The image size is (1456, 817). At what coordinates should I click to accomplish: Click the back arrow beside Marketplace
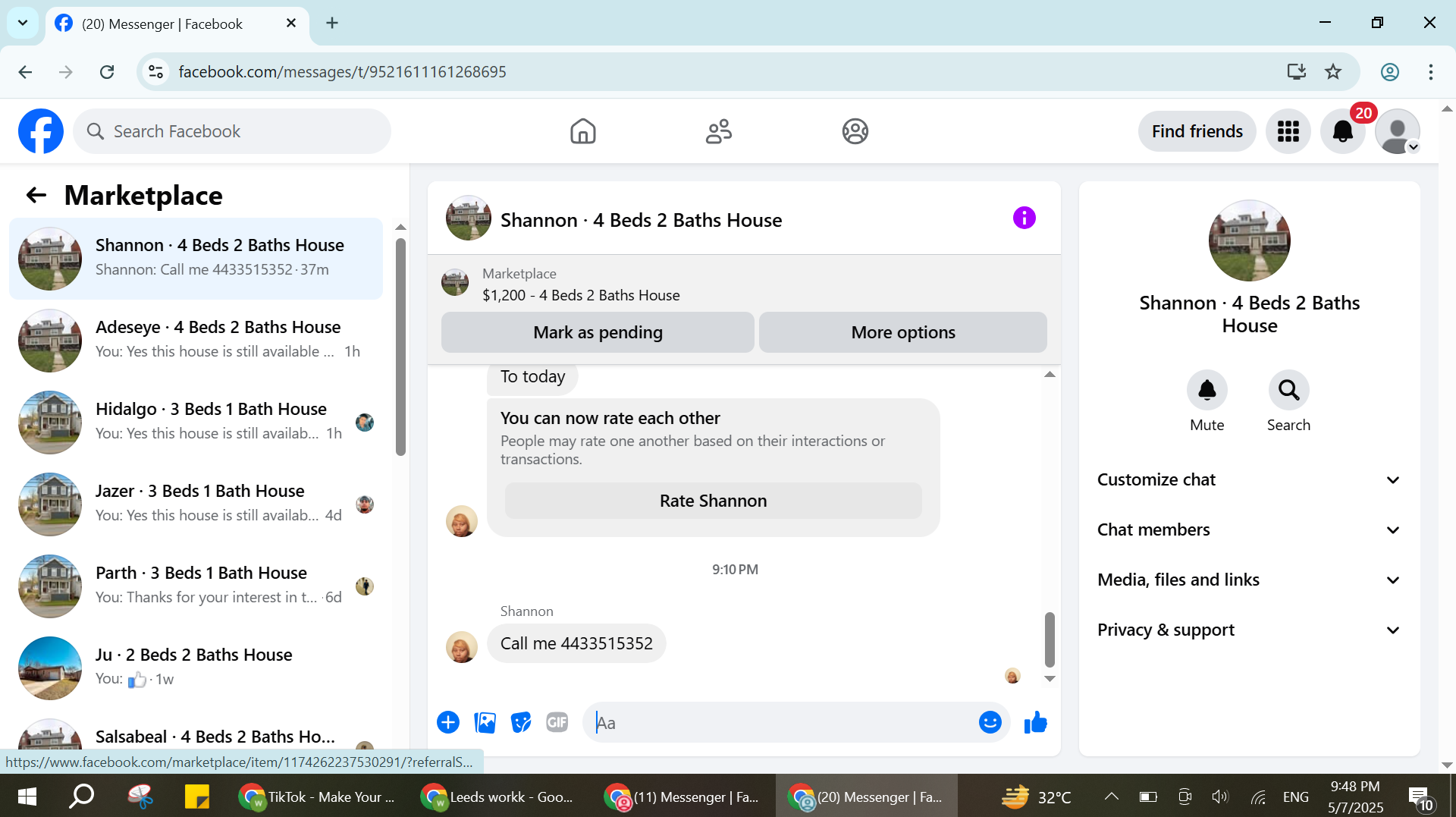[36, 196]
